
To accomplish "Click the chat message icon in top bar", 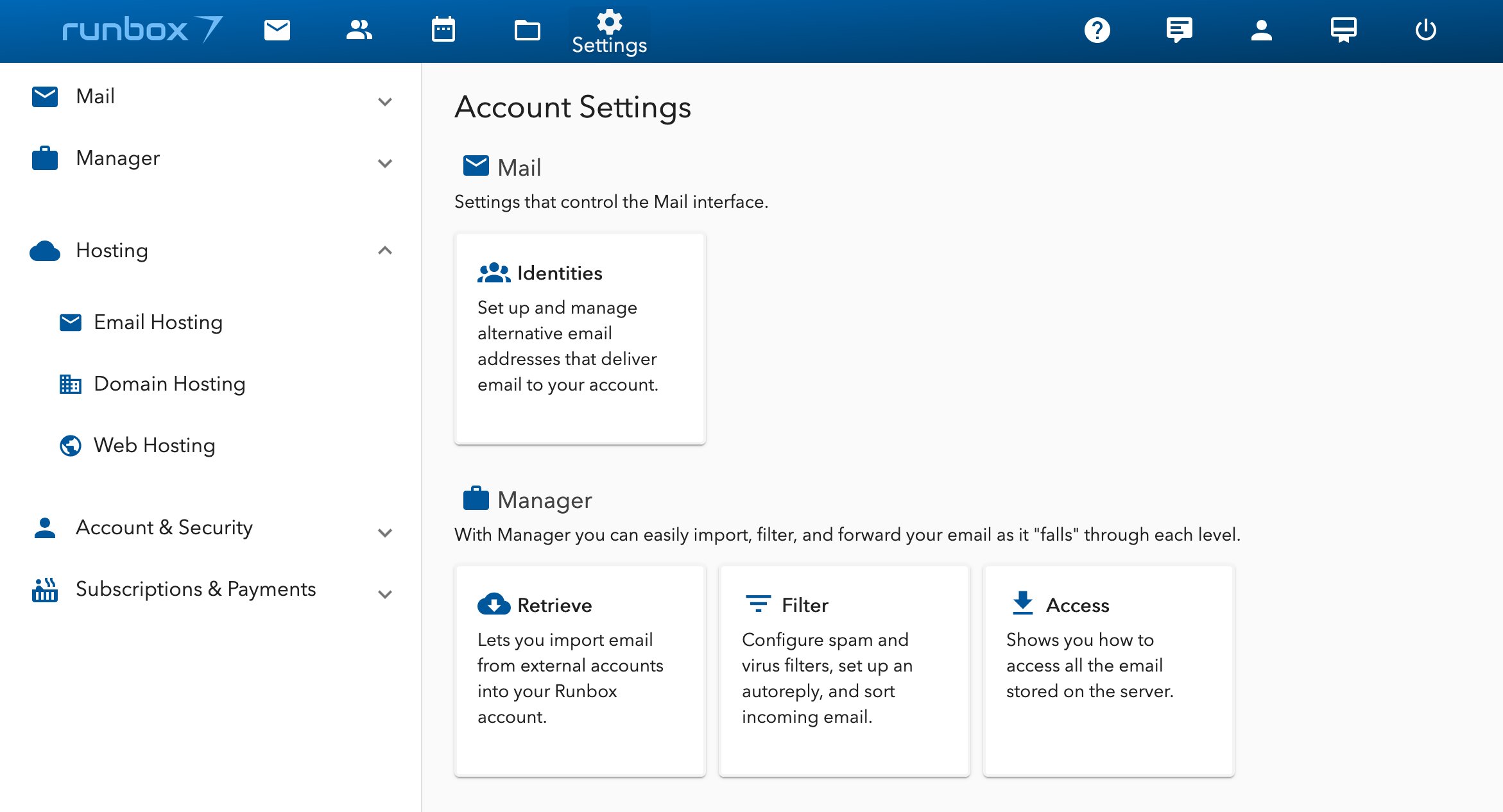I will (x=1179, y=30).
